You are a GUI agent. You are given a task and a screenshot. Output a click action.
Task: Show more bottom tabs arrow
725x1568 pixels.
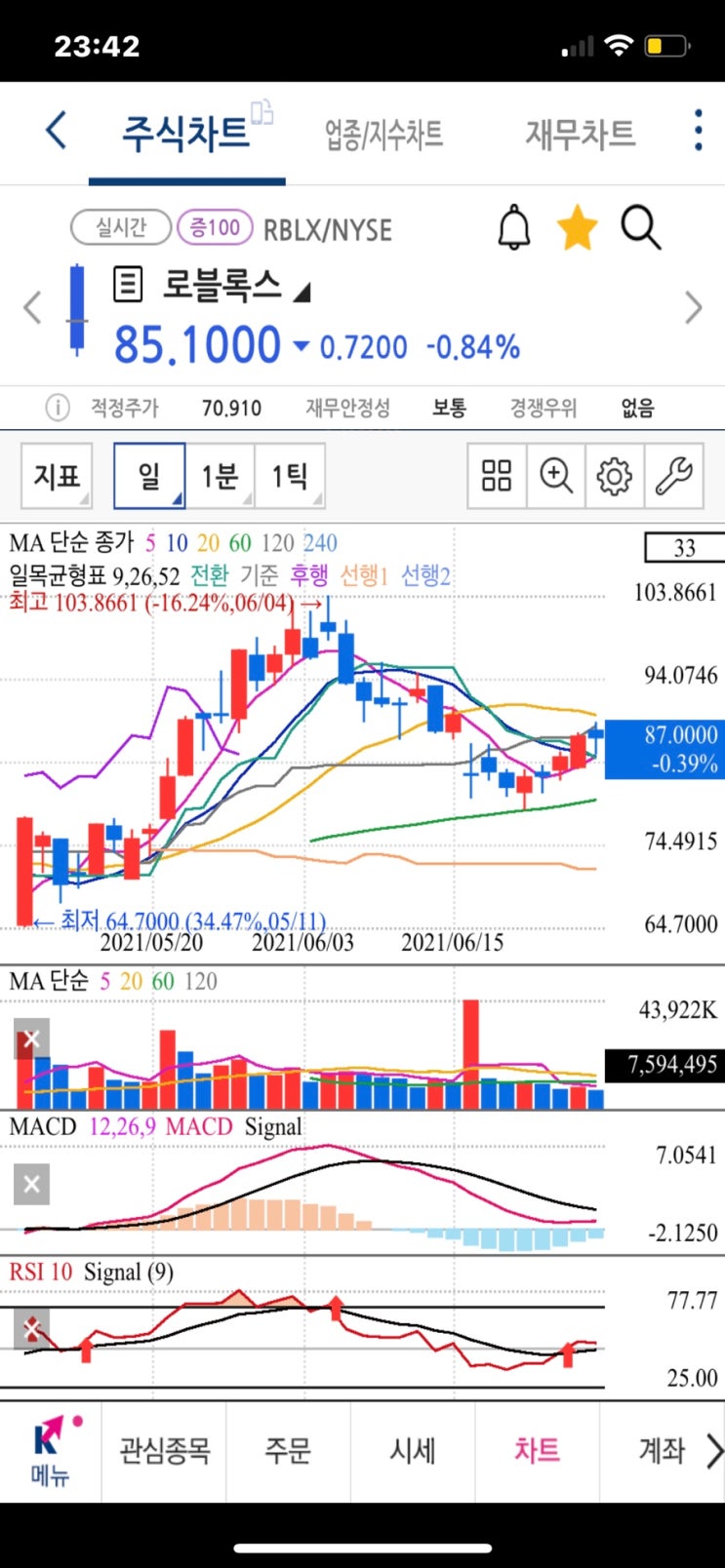(x=714, y=1451)
